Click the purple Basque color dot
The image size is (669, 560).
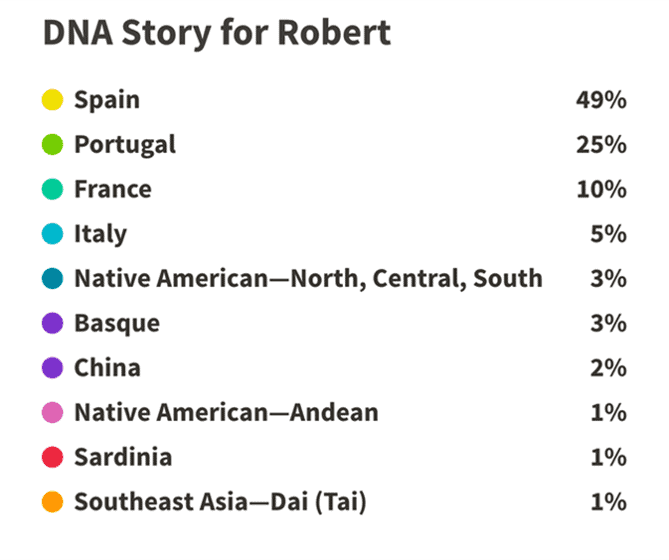pos(52,323)
